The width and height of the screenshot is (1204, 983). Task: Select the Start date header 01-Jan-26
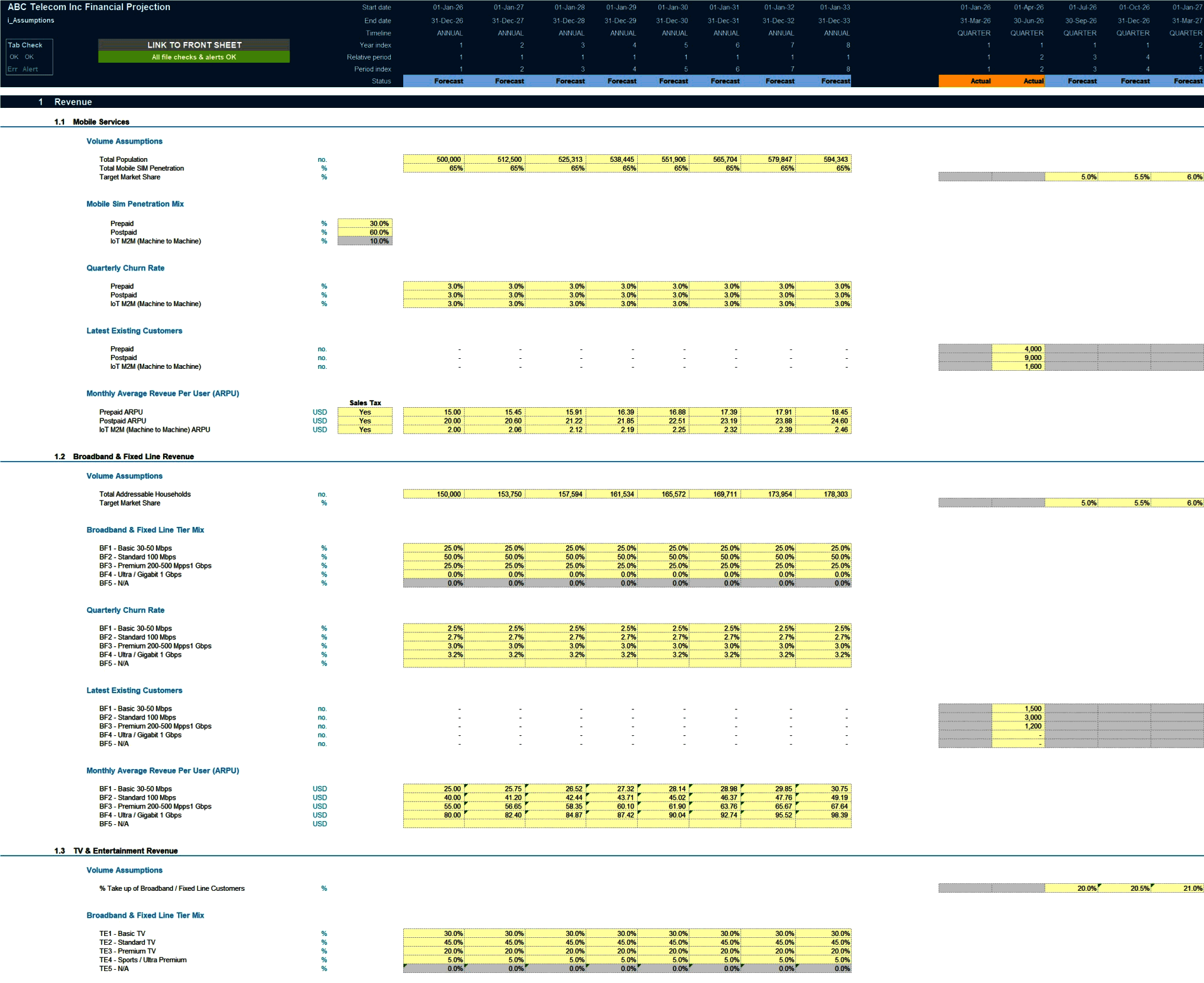point(447,8)
